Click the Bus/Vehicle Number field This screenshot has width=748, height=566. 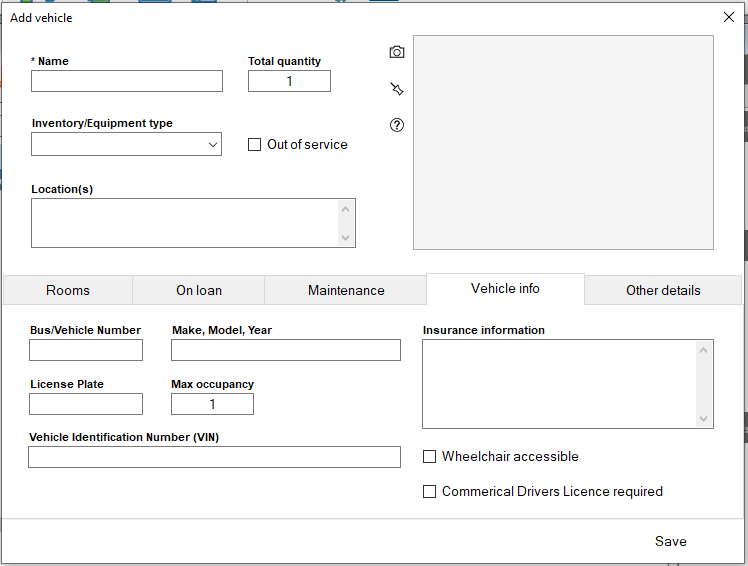point(86,350)
